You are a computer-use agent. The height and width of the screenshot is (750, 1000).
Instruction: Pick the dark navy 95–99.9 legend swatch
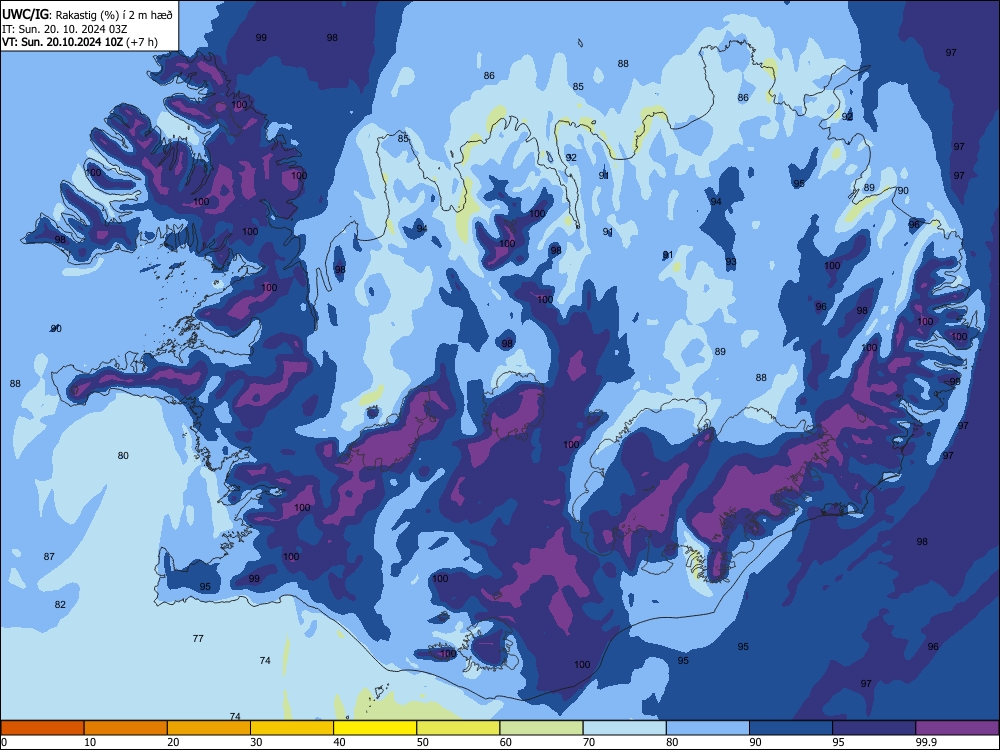click(874, 728)
